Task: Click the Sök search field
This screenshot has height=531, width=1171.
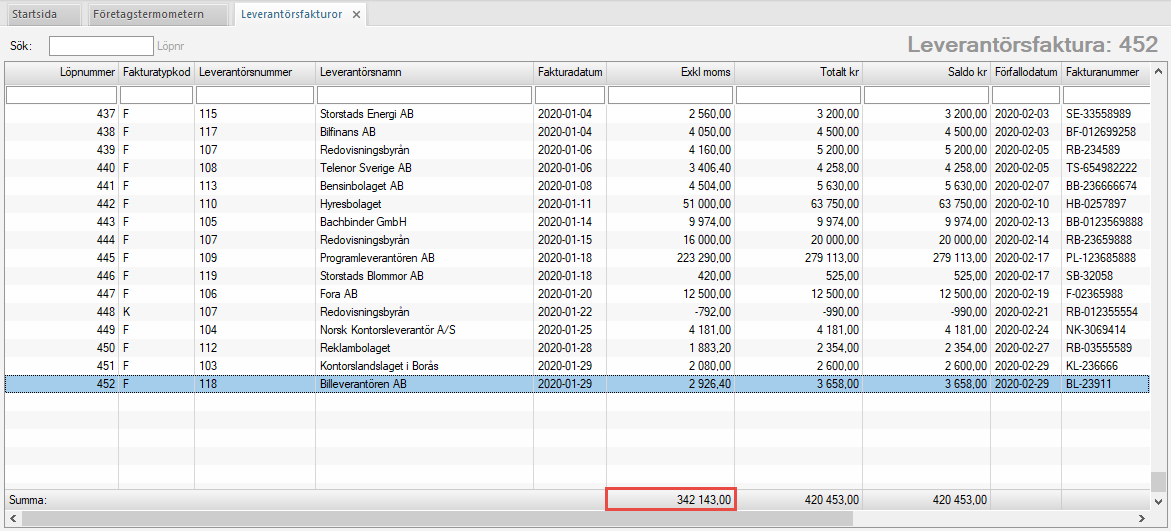Action: [101, 46]
